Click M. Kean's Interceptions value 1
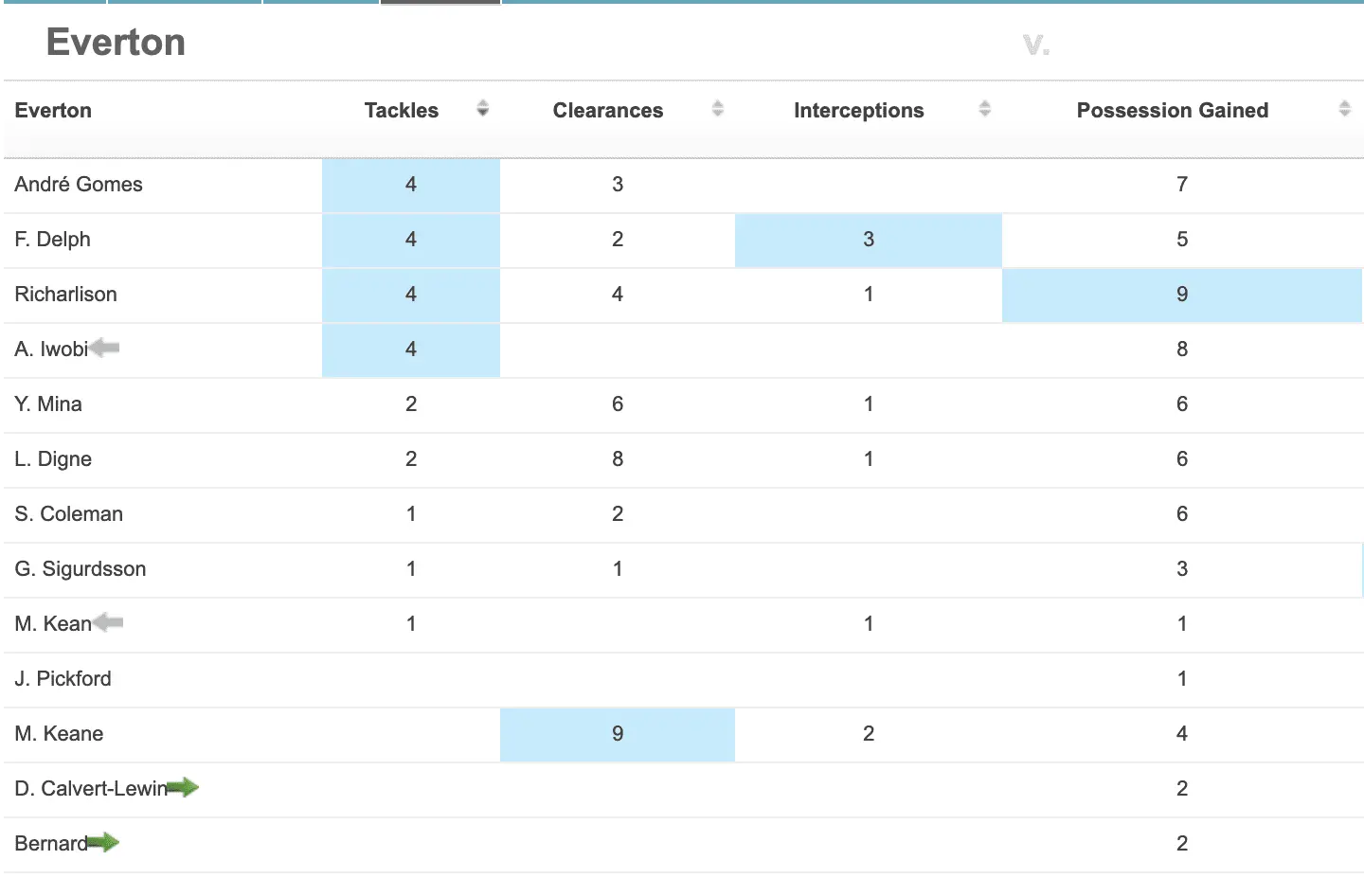The image size is (1364, 896). (x=869, y=624)
